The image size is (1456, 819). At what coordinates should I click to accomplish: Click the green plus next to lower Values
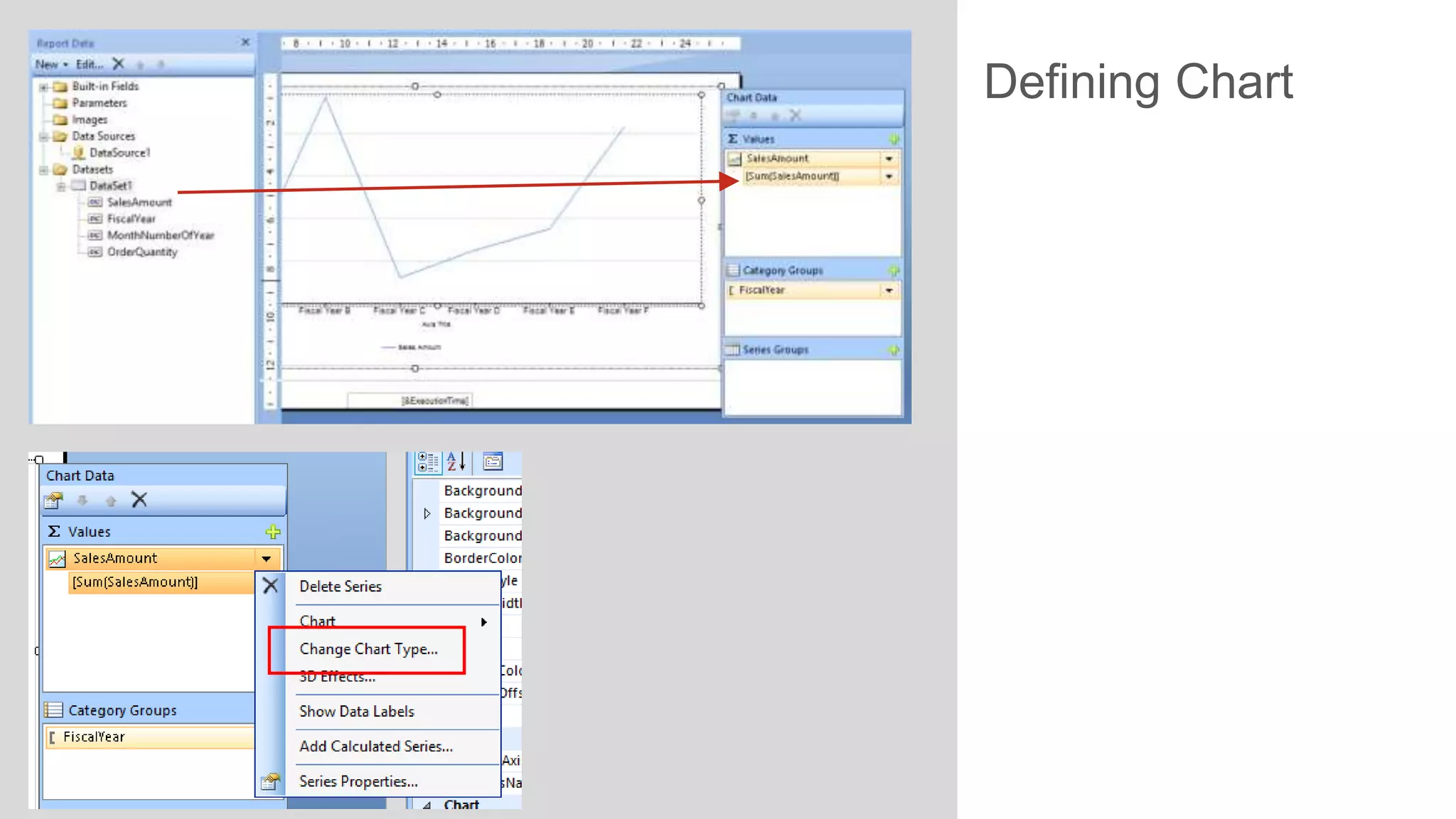[273, 532]
